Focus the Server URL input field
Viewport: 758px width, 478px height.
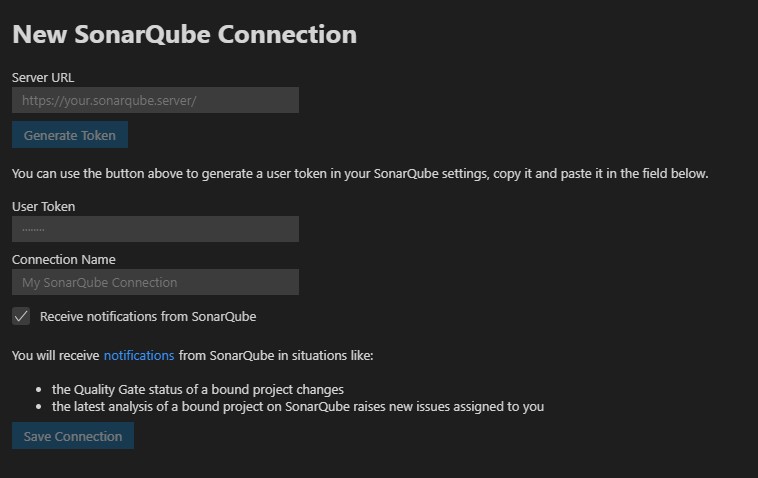coord(155,100)
